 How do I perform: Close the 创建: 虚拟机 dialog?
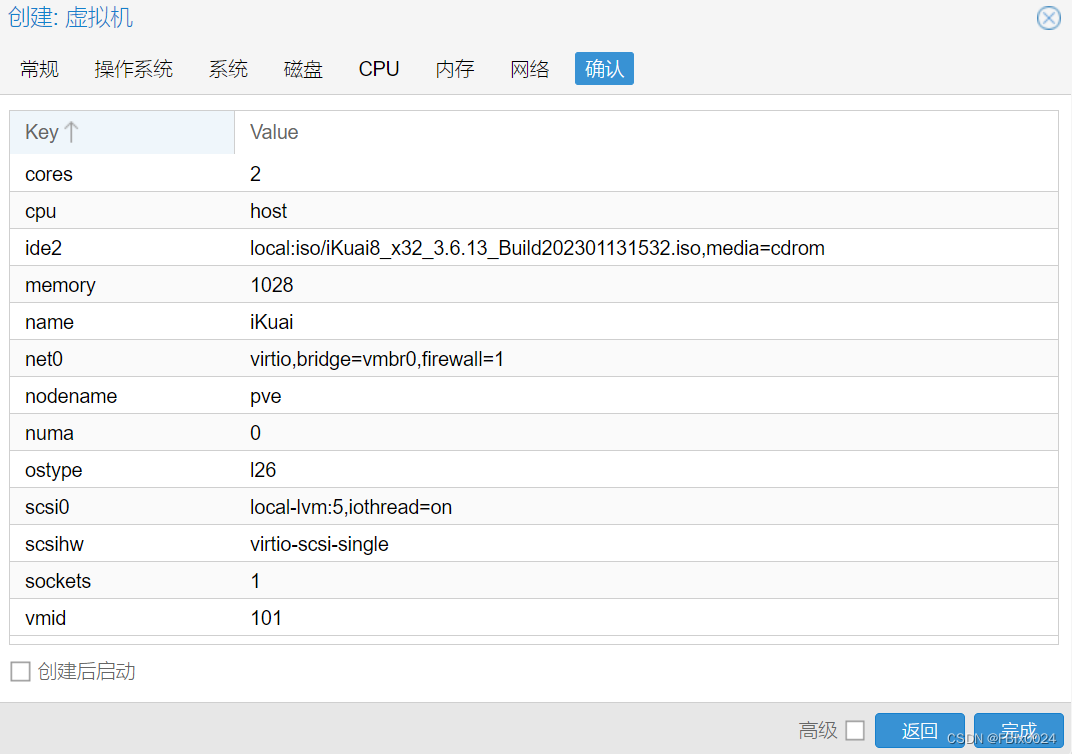(1048, 17)
